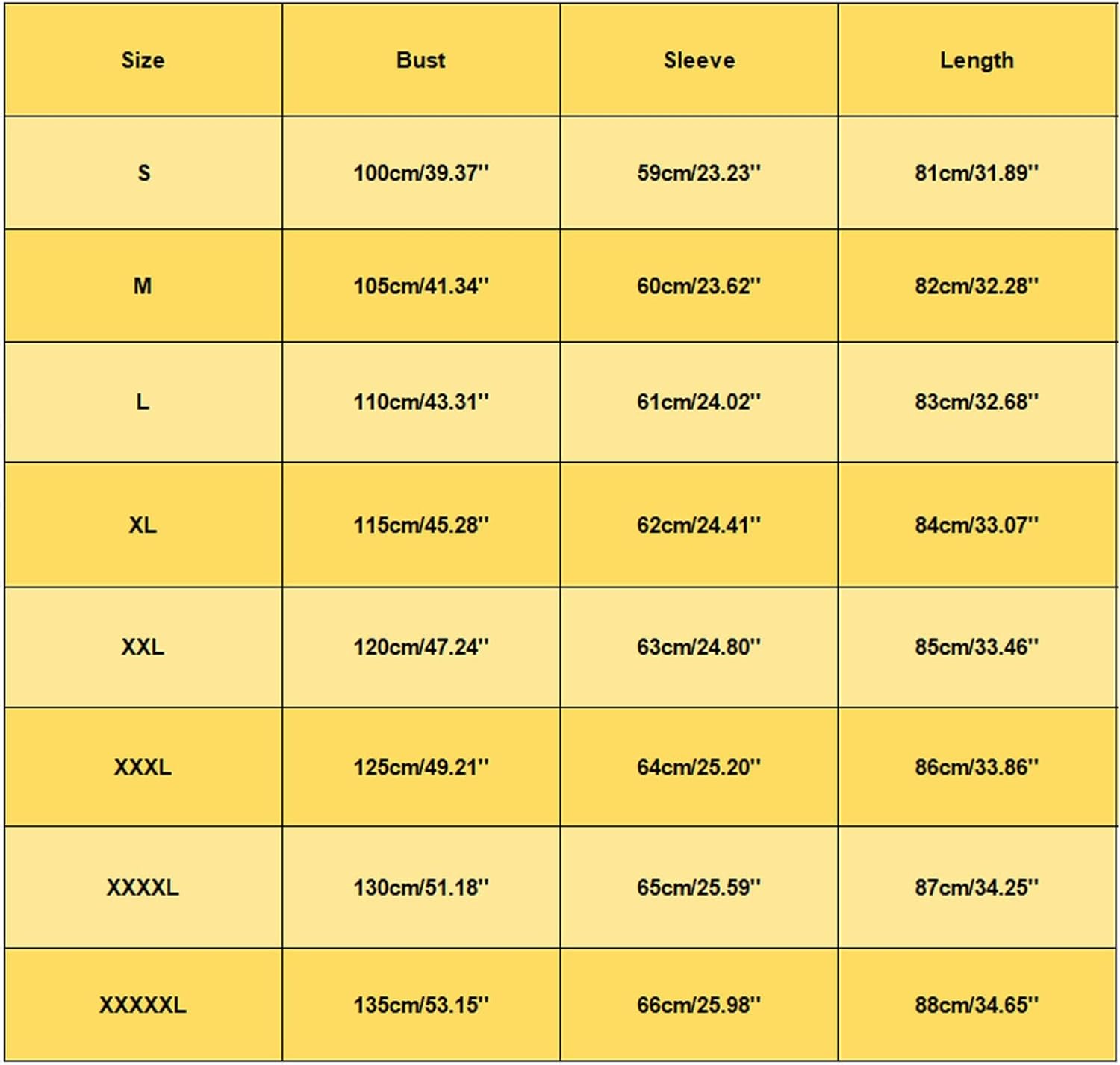Image resolution: width=1120 pixels, height=1065 pixels.
Task: Click length measurement 86cm/33.86''
Action: [977, 767]
